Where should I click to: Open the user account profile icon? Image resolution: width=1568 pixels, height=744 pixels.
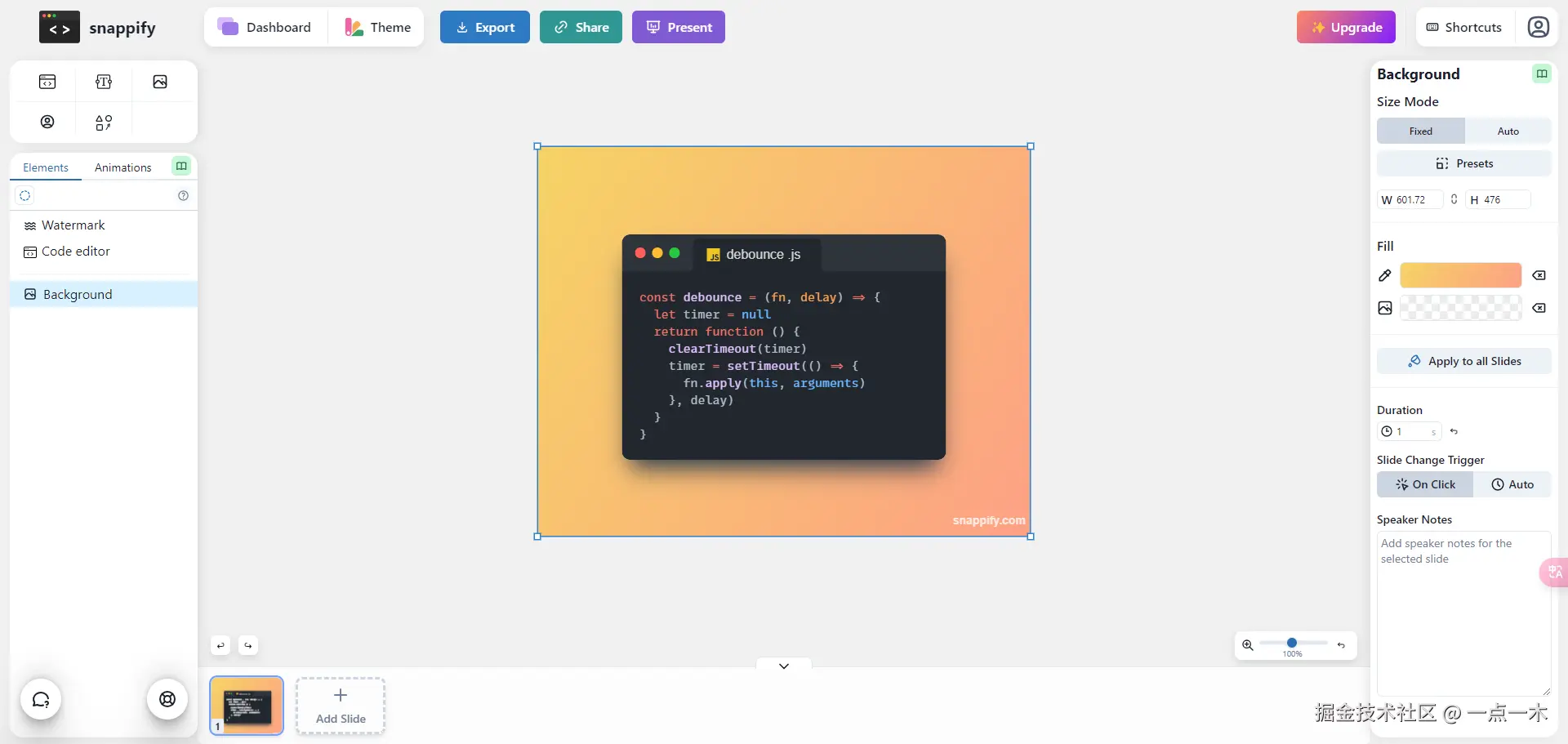click(x=1539, y=27)
